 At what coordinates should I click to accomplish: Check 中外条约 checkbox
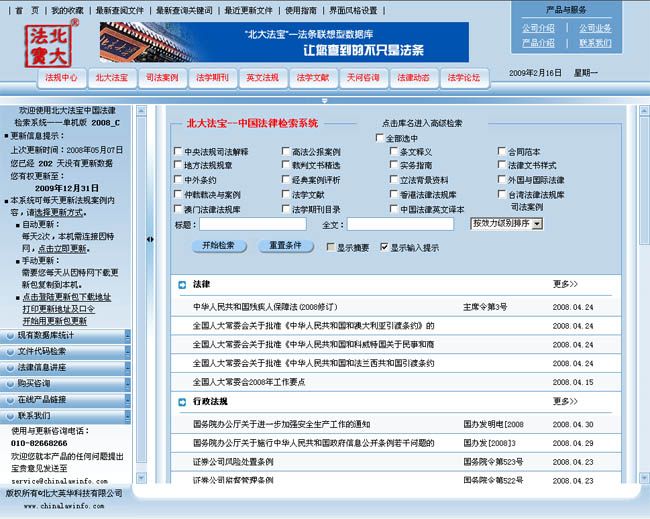[x=177, y=179]
